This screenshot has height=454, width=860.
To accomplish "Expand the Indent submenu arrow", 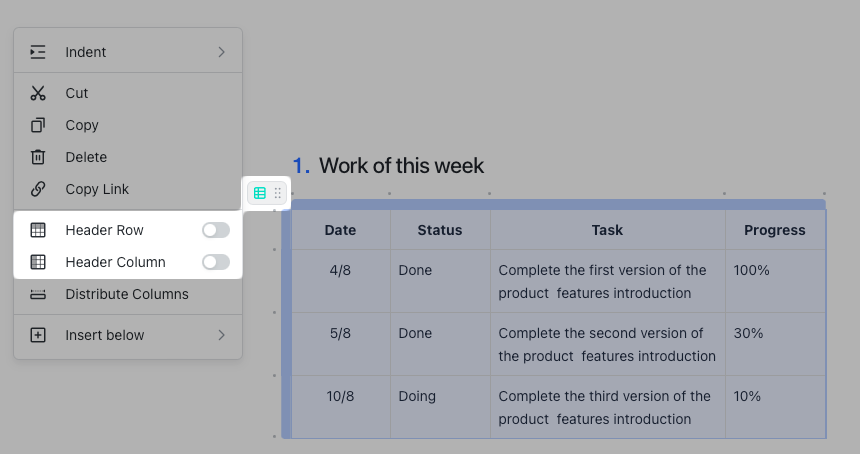I will click(221, 52).
